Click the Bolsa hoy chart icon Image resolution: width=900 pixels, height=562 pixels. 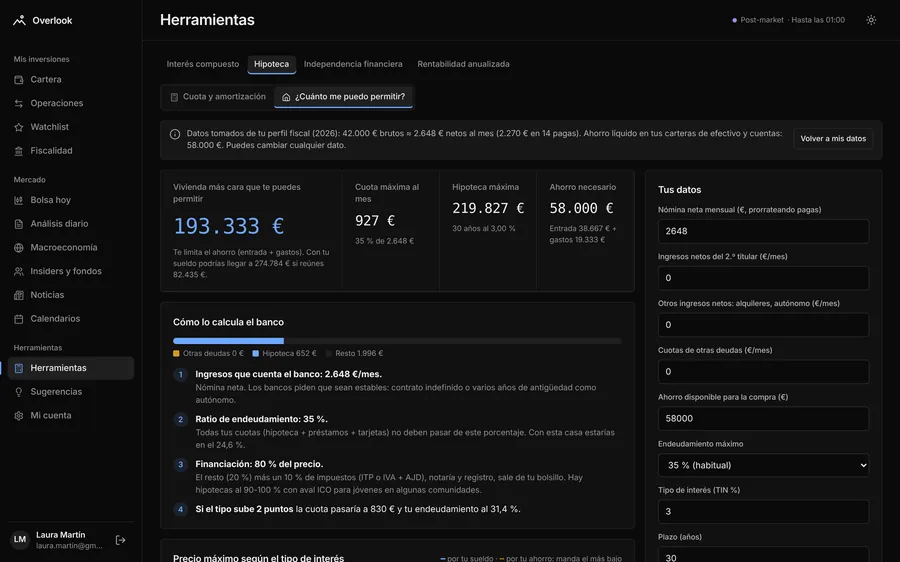(18, 200)
